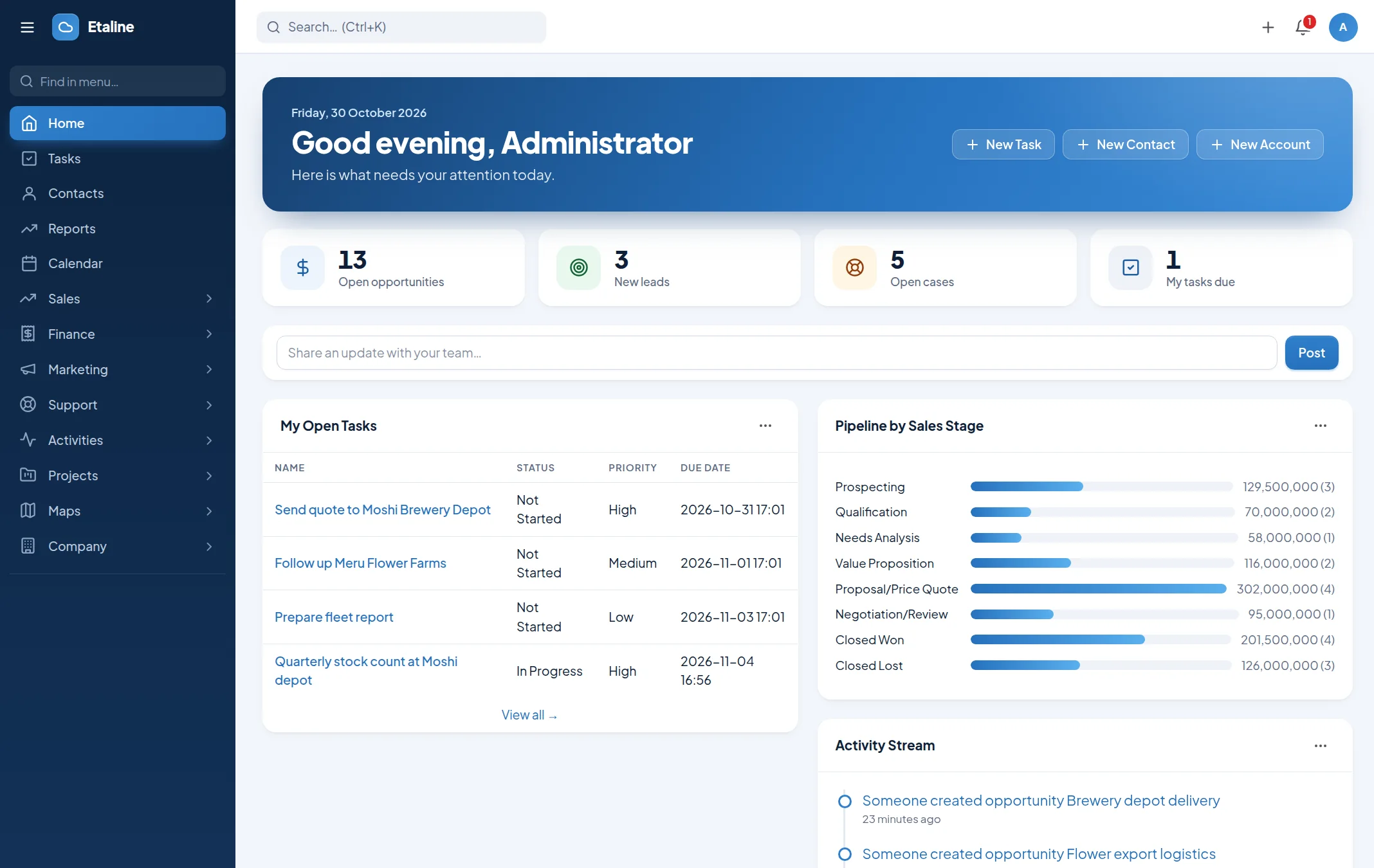Select Activities in sidebar
This screenshot has width=1374, height=868.
(x=118, y=440)
